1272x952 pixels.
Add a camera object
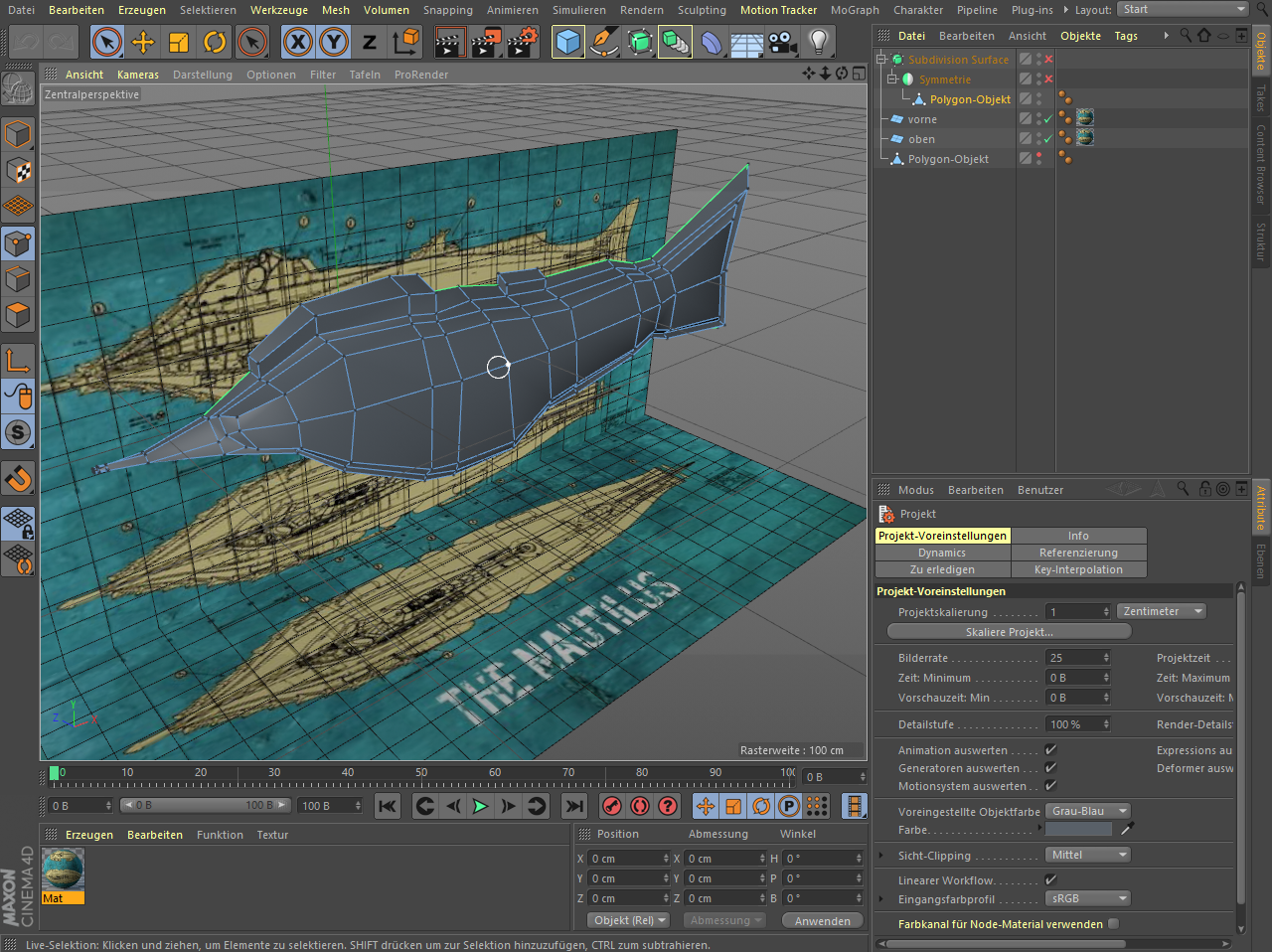[782, 43]
